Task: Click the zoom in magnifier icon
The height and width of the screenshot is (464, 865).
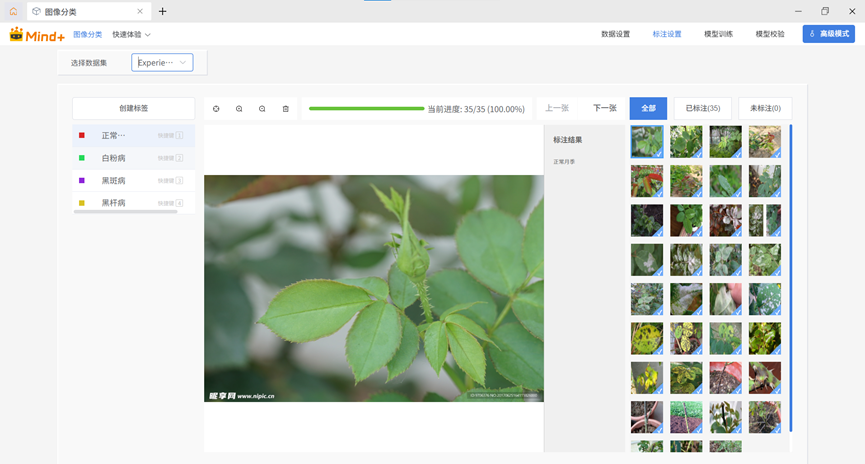Action: click(239, 109)
